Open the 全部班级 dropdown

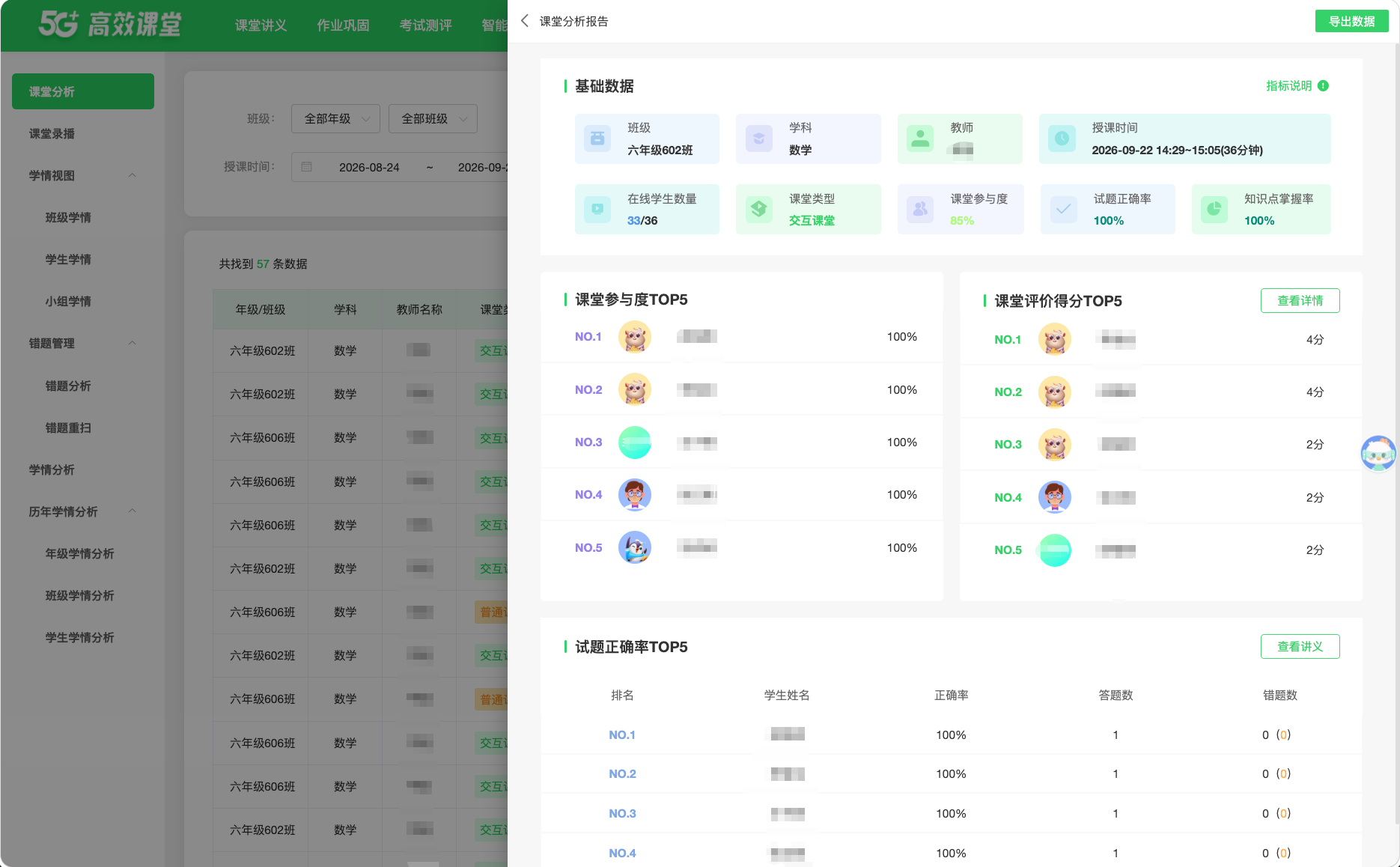click(x=433, y=118)
